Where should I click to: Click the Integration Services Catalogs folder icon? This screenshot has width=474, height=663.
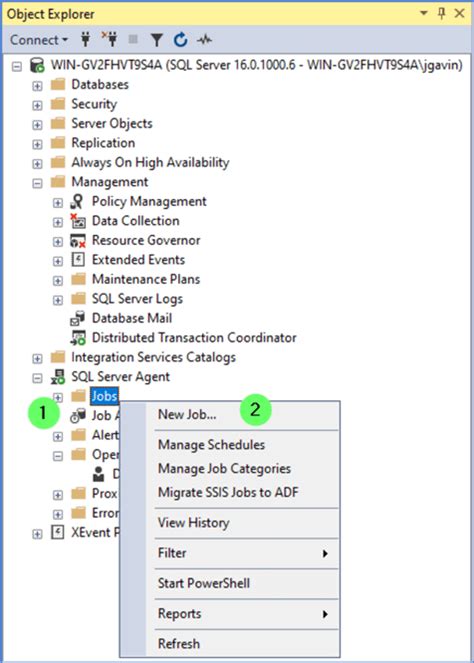point(58,357)
